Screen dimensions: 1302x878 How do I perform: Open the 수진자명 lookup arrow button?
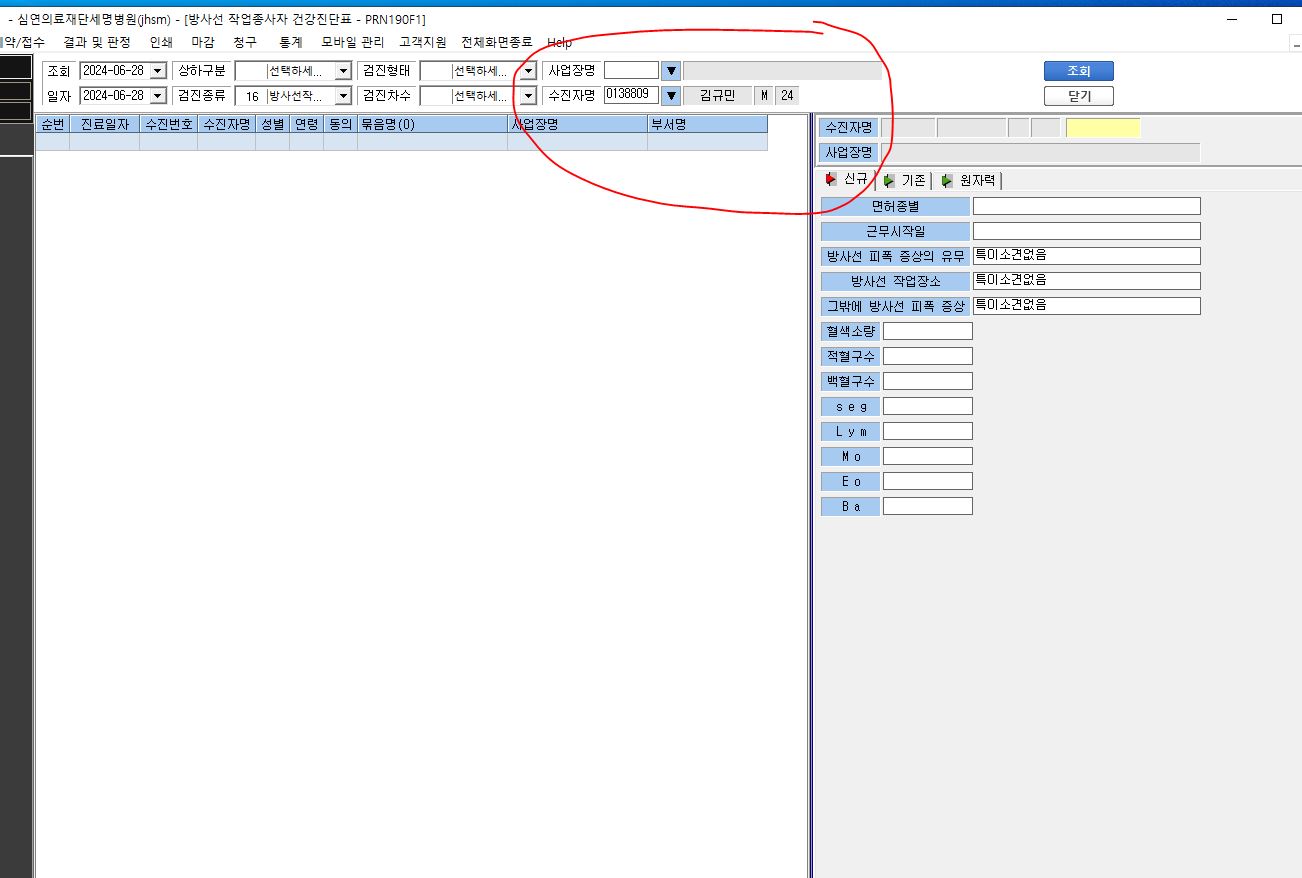coord(671,95)
